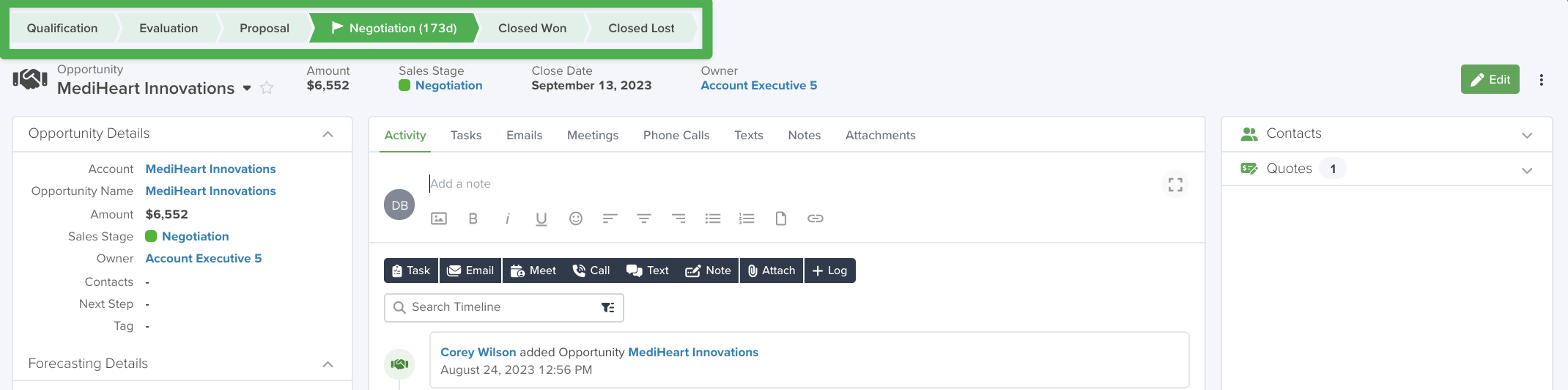The image size is (1568, 390).
Task: Apply bulleted list formatting
Action: coord(713,218)
